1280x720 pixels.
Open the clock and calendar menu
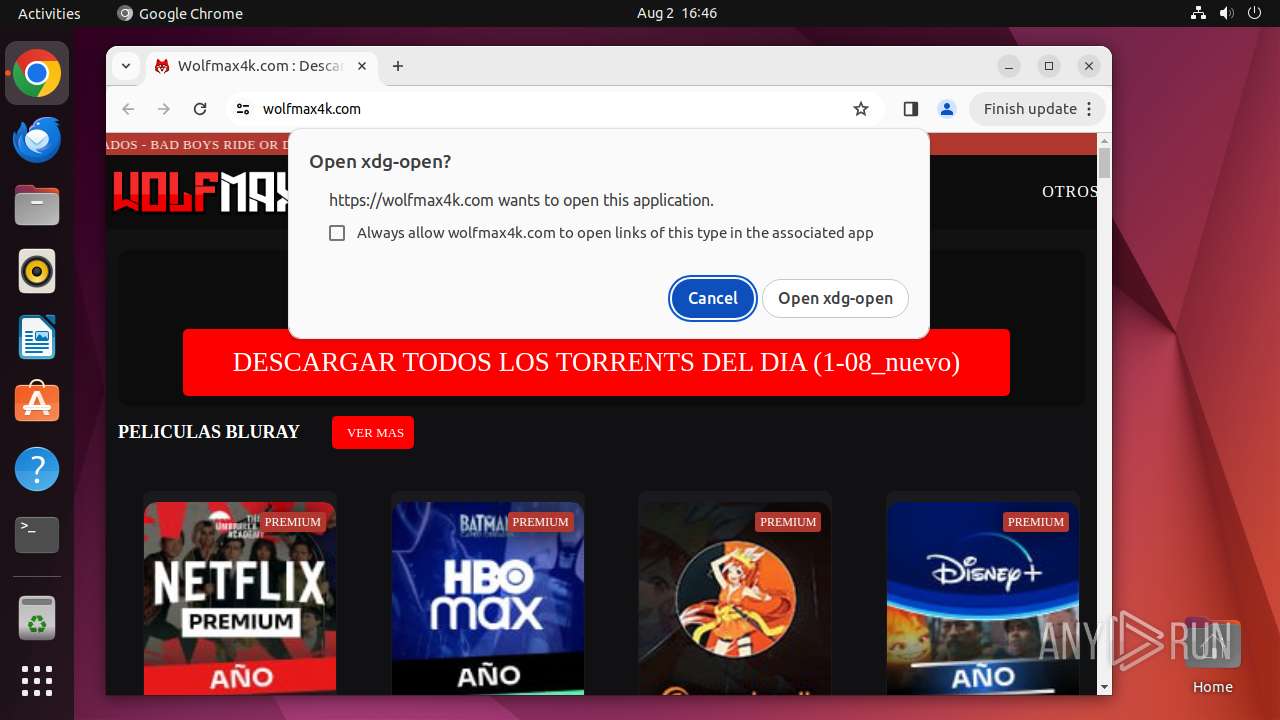[677, 13]
